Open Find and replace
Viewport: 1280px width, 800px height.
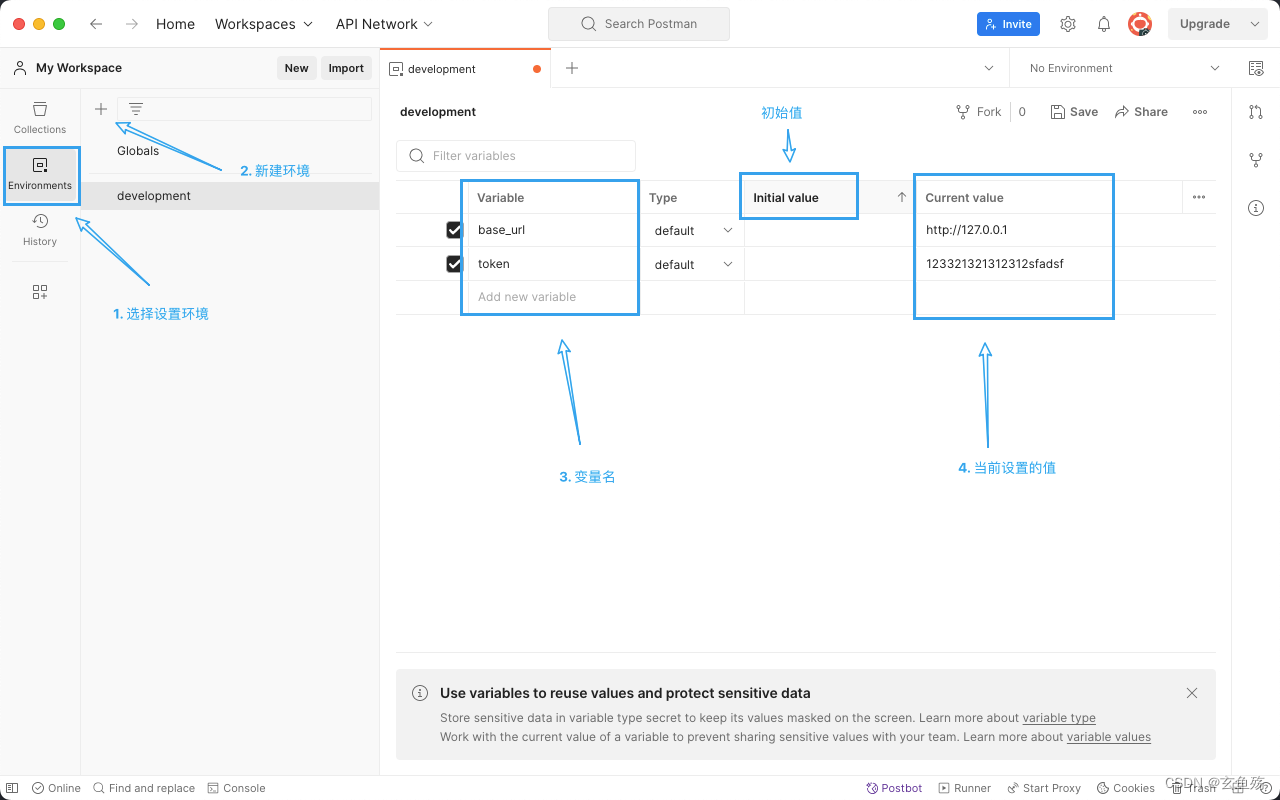pyautogui.click(x=144, y=788)
